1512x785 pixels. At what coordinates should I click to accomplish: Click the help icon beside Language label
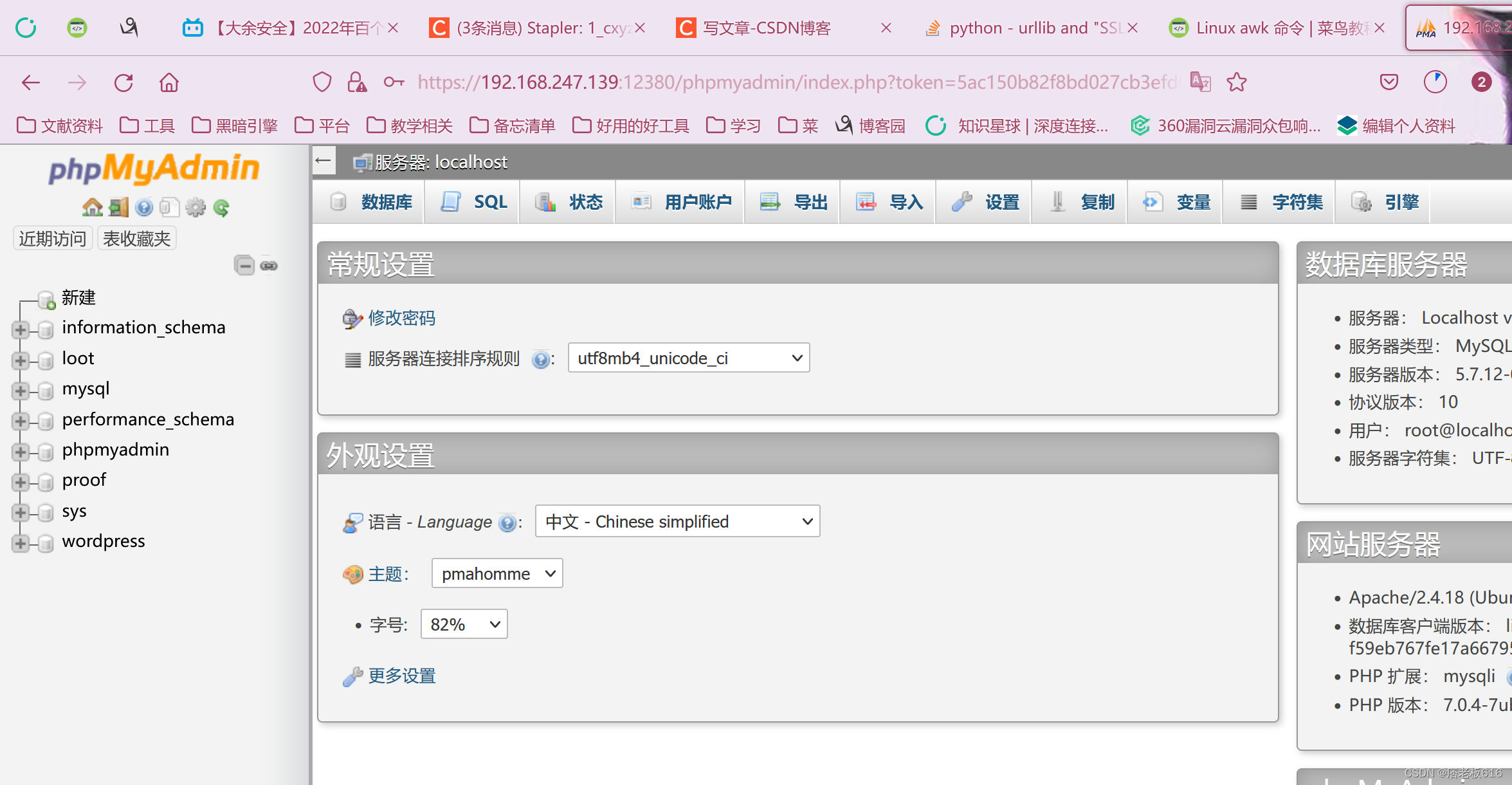507,522
